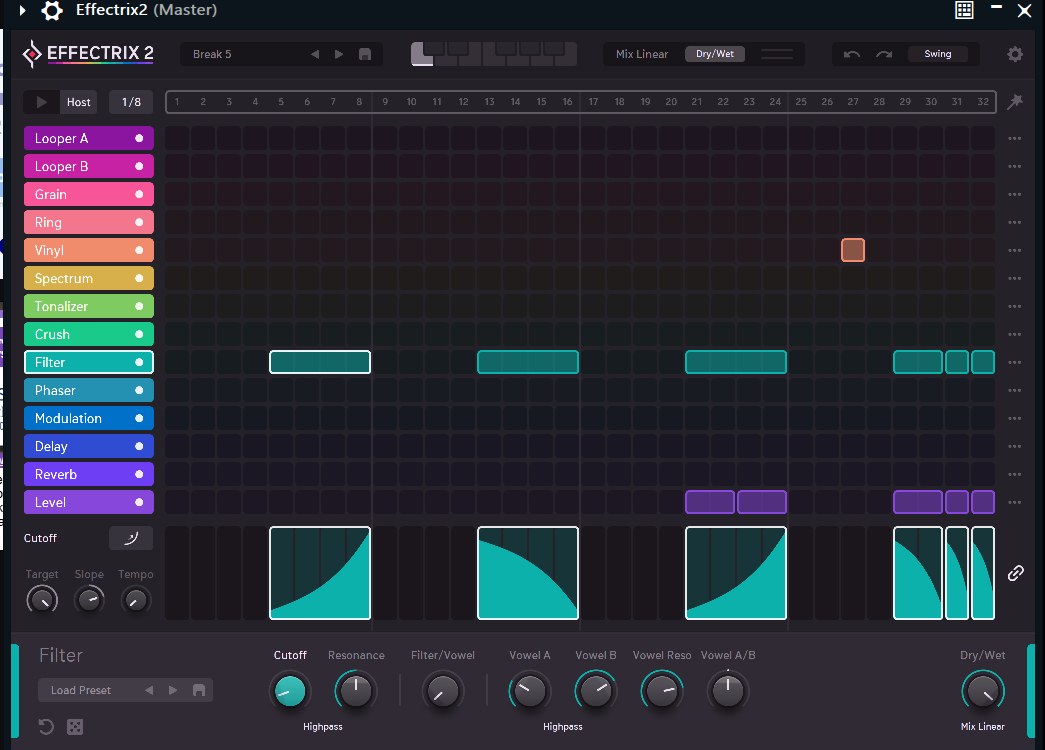Click the pin icon beside step ruler

pyautogui.click(x=1014, y=101)
